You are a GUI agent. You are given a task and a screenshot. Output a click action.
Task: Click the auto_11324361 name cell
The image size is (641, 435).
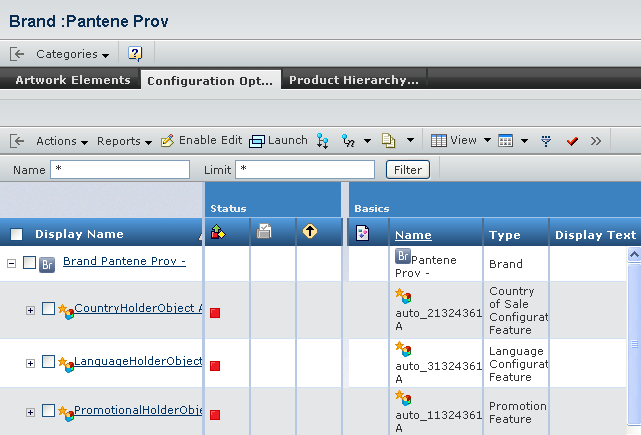click(x=436, y=413)
